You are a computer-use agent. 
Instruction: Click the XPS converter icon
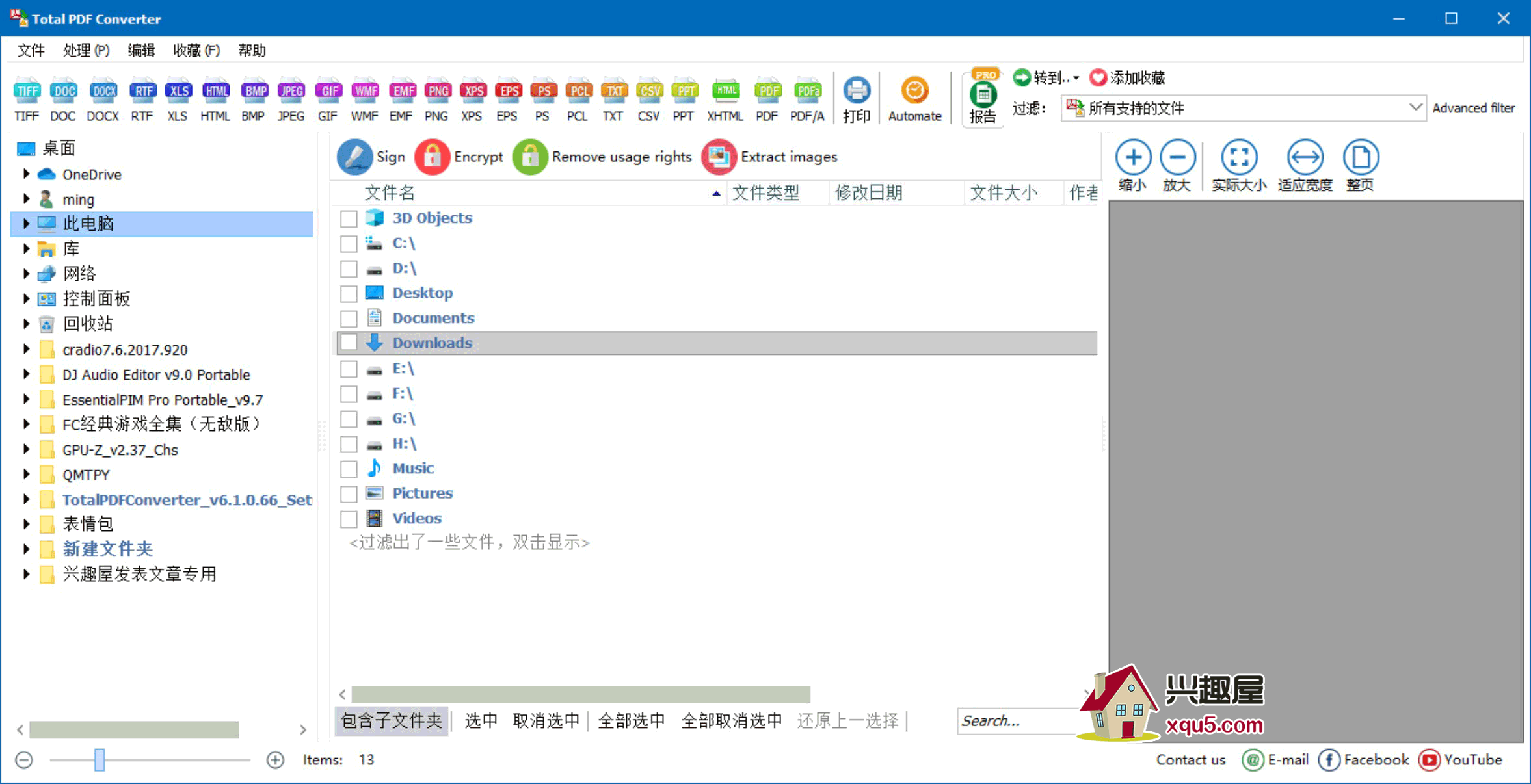pos(472,99)
